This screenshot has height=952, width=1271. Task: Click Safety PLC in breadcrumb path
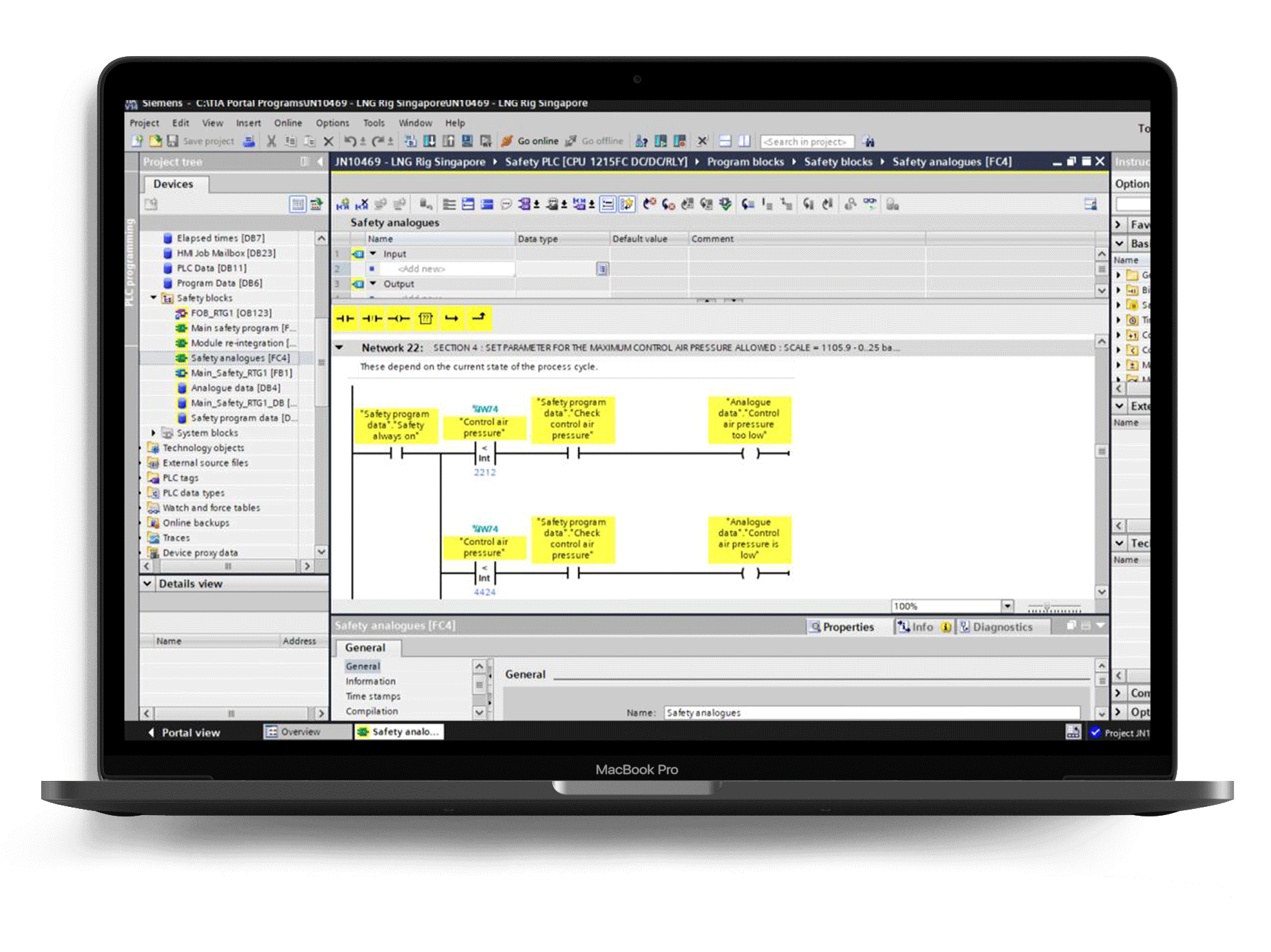pos(595,162)
